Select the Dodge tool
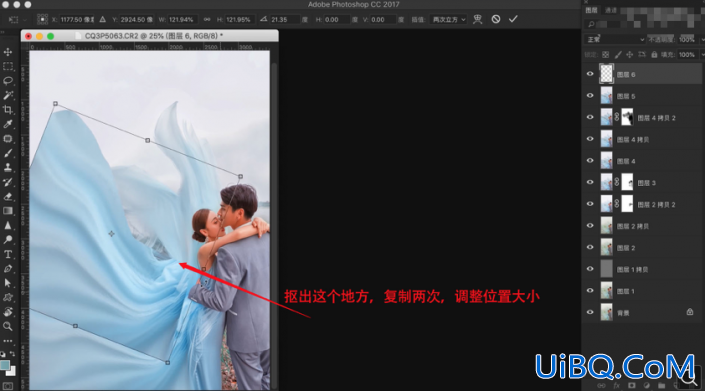This screenshot has height=391, width=705. coord(8,240)
